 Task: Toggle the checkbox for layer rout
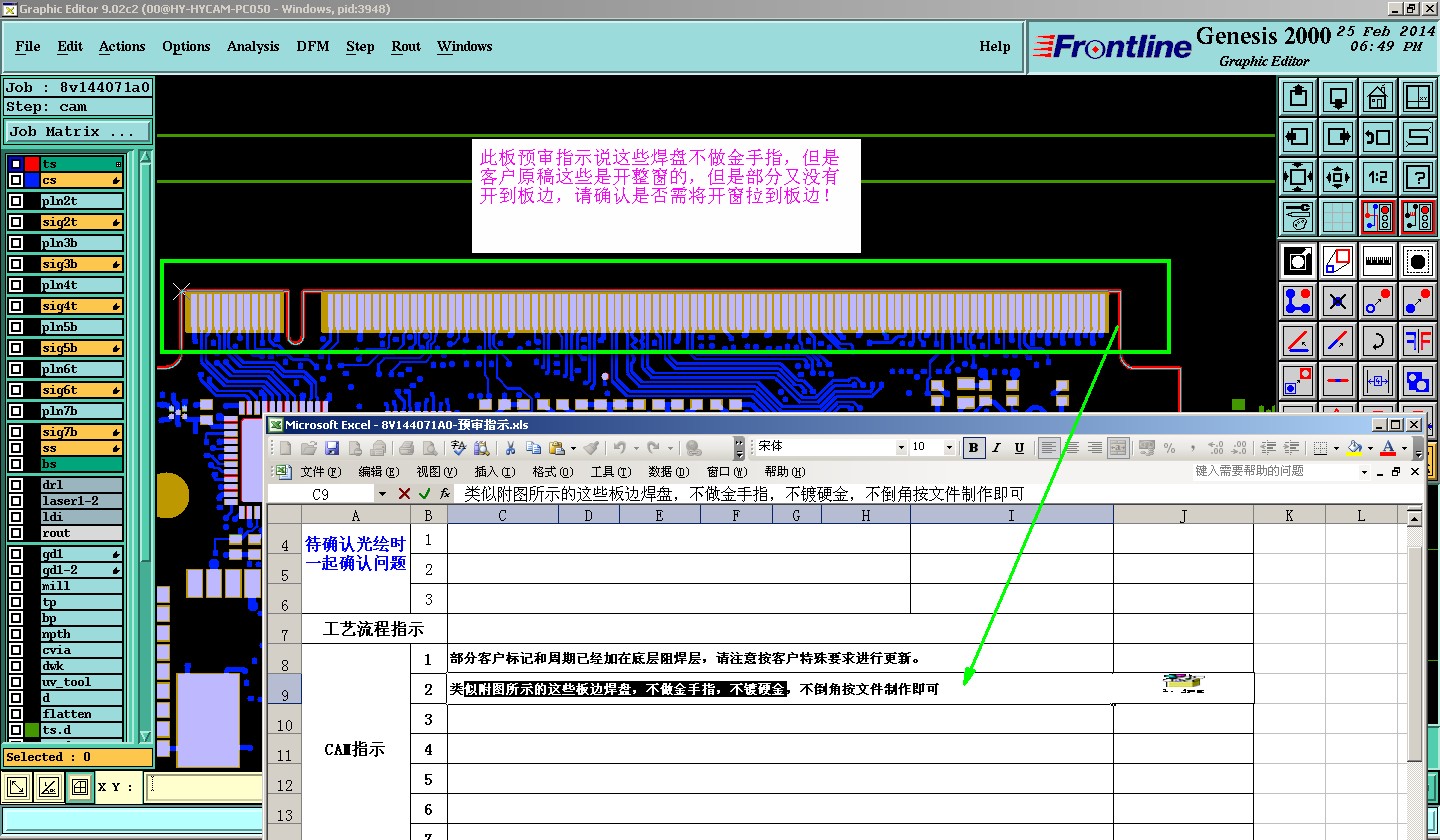click(x=16, y=533)
